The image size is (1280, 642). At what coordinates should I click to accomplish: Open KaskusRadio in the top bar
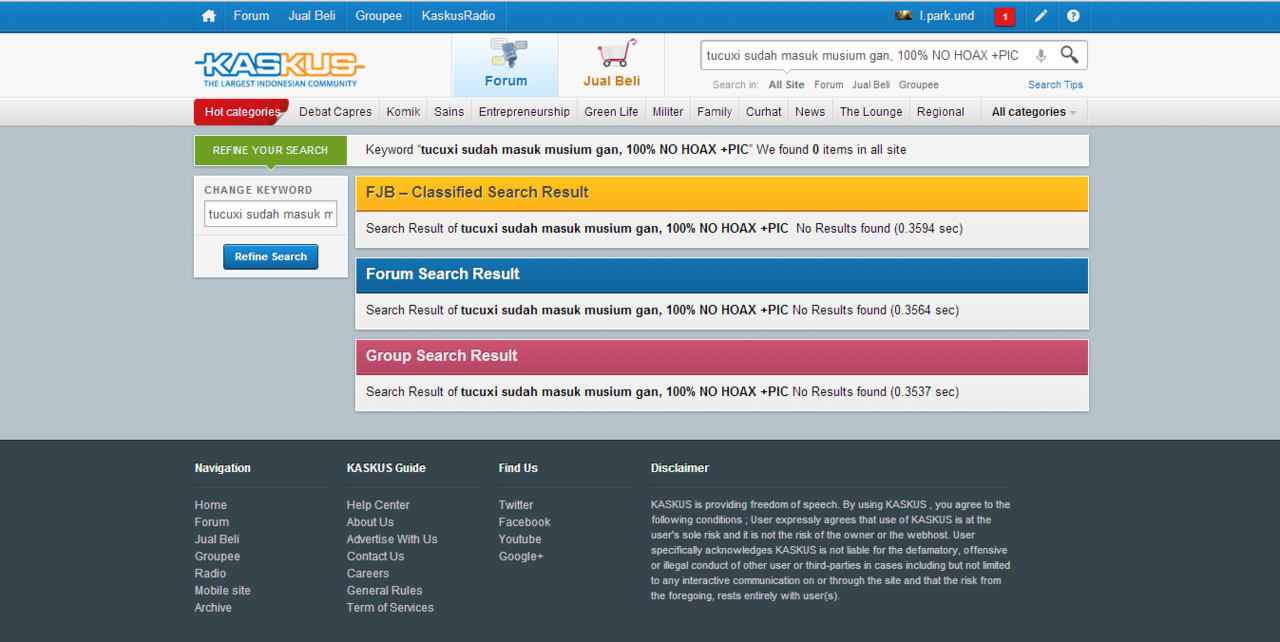(x=458, y=16)
